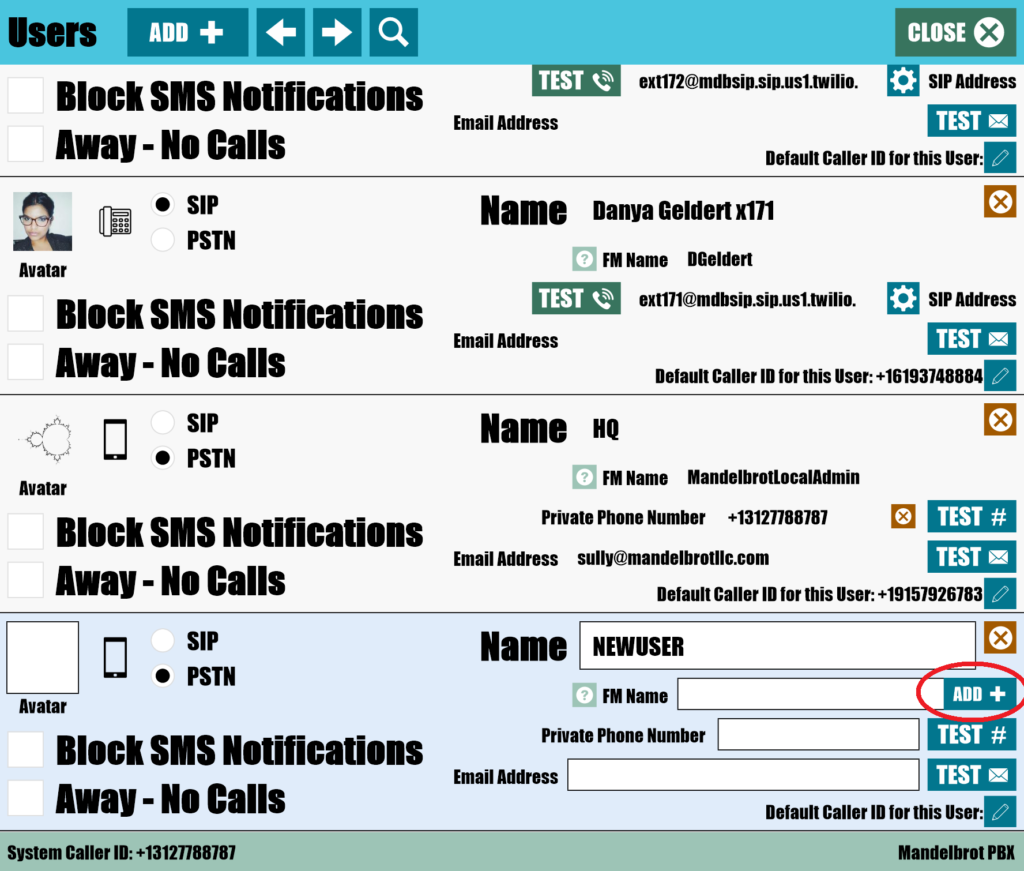The width and height of the screenshot is (1024, 871).
Task: Clear private phone number +13127788787
Action: (x=903, y=516)
